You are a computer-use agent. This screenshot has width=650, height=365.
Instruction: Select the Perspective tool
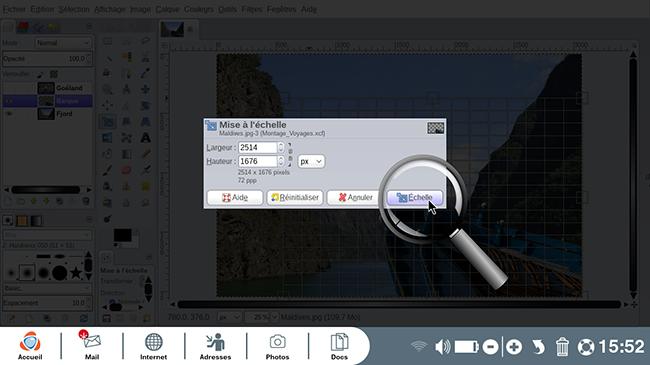tap(146, 122)
